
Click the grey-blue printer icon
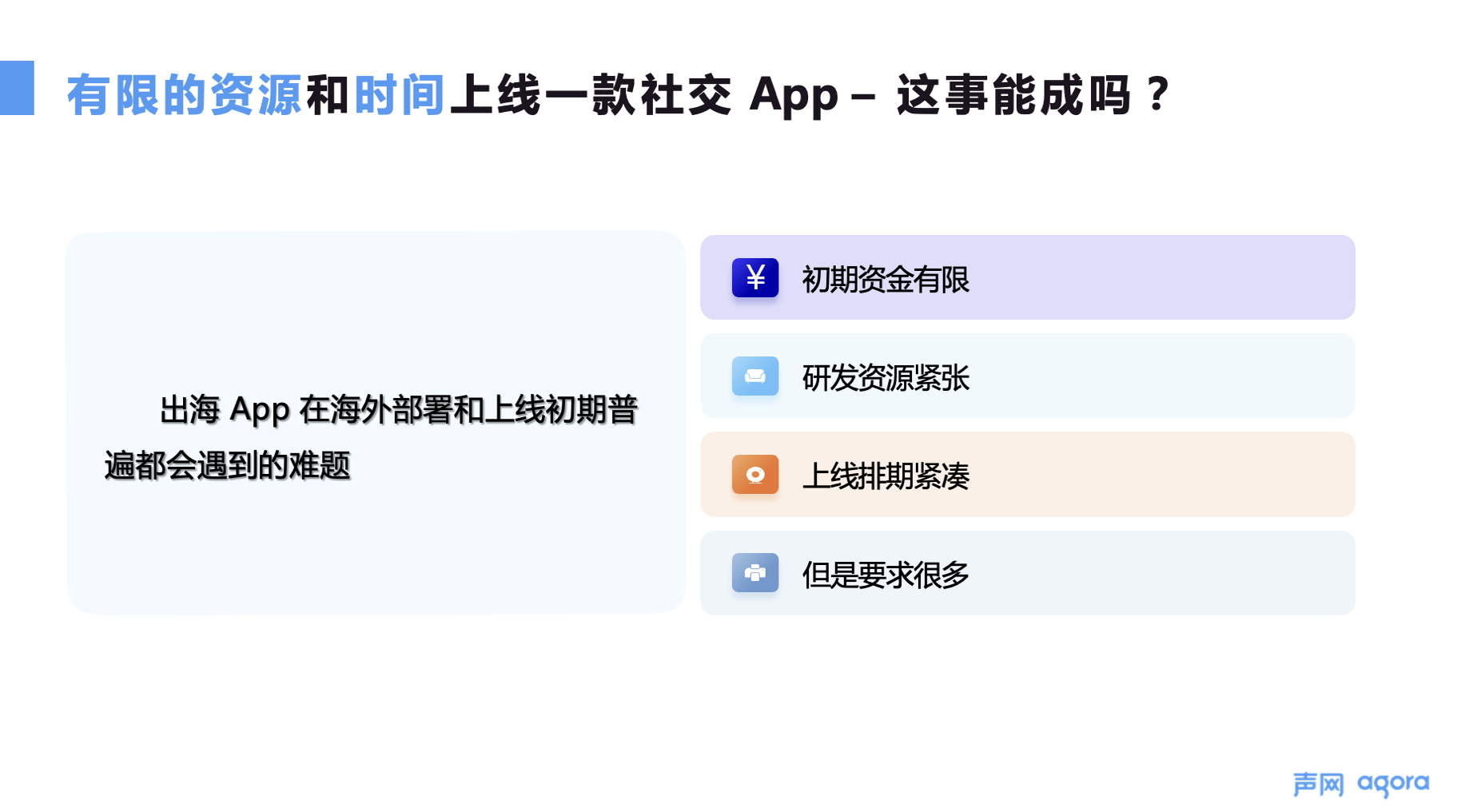pos(754,573)
